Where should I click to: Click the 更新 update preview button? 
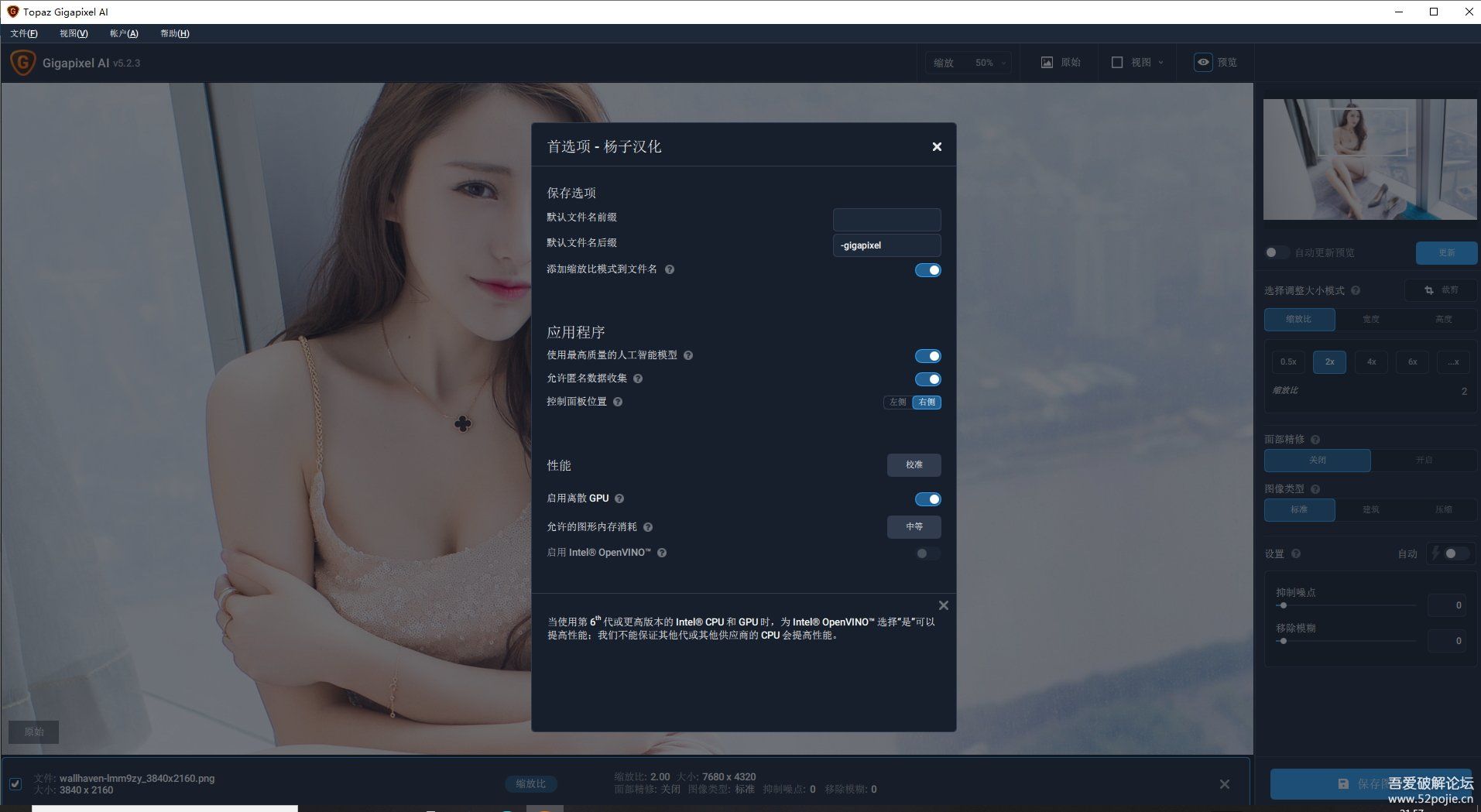[1446, 252]
